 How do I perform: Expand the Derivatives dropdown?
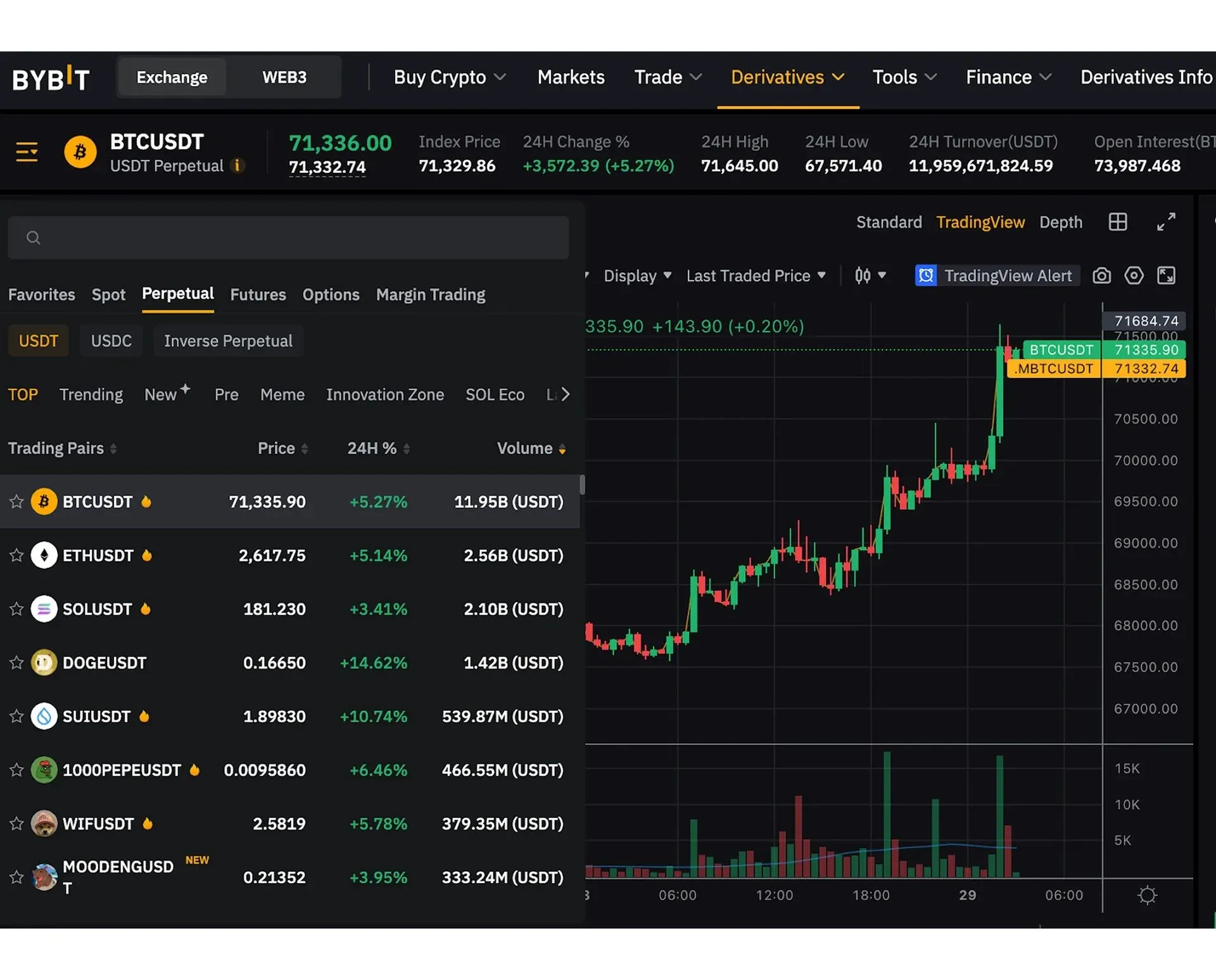[787, 77]
